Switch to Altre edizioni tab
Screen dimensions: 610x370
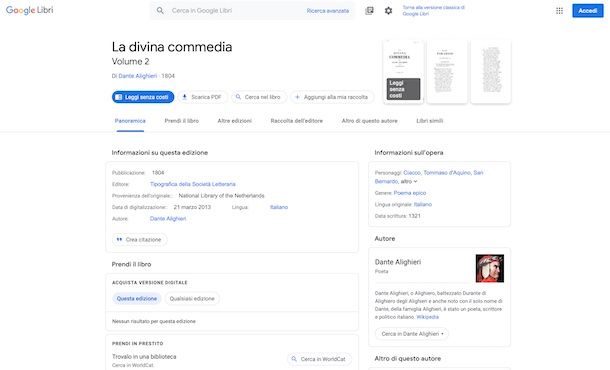pos(235,121)
